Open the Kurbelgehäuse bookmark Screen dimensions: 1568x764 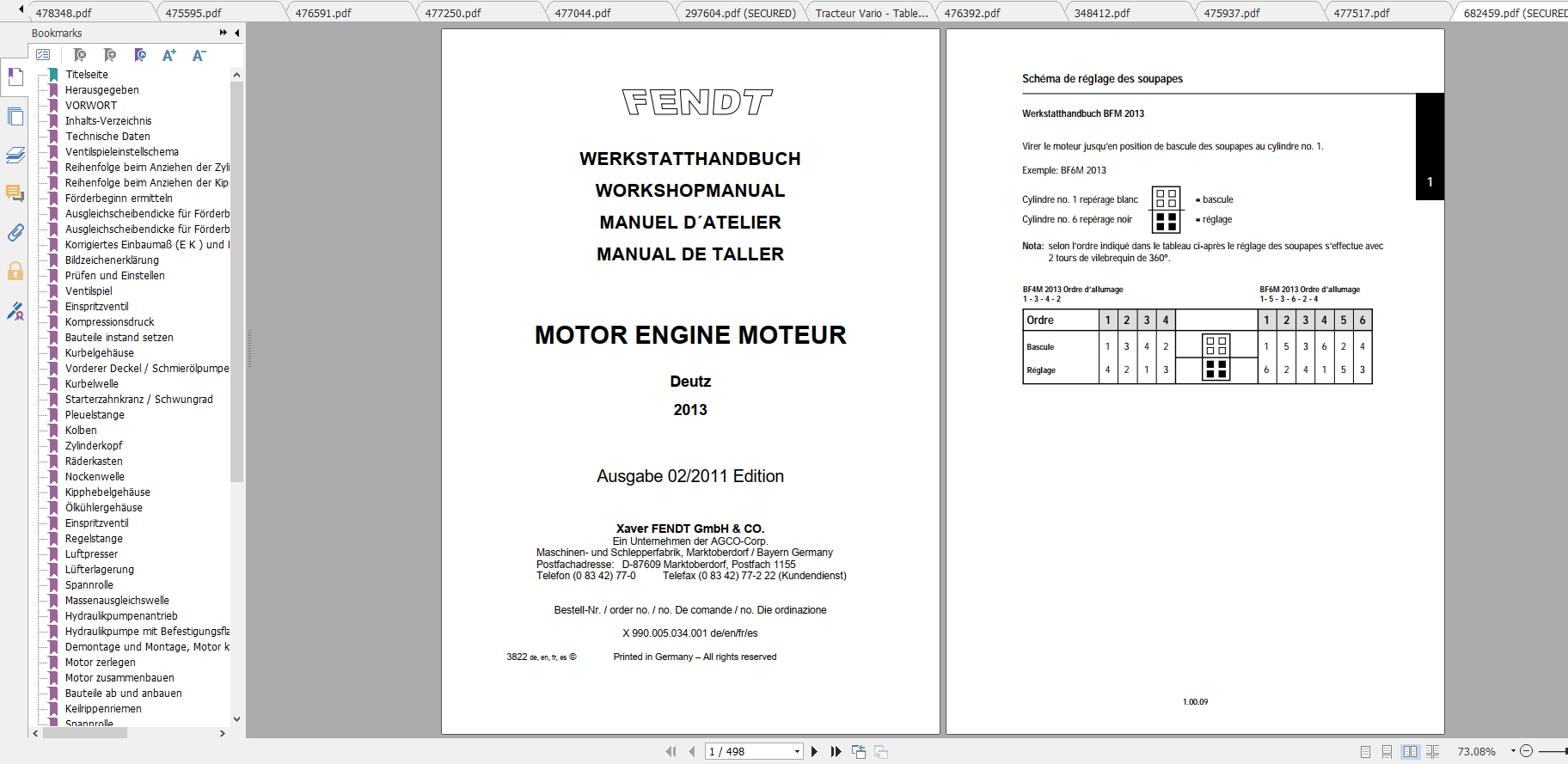tap(100, 353)
